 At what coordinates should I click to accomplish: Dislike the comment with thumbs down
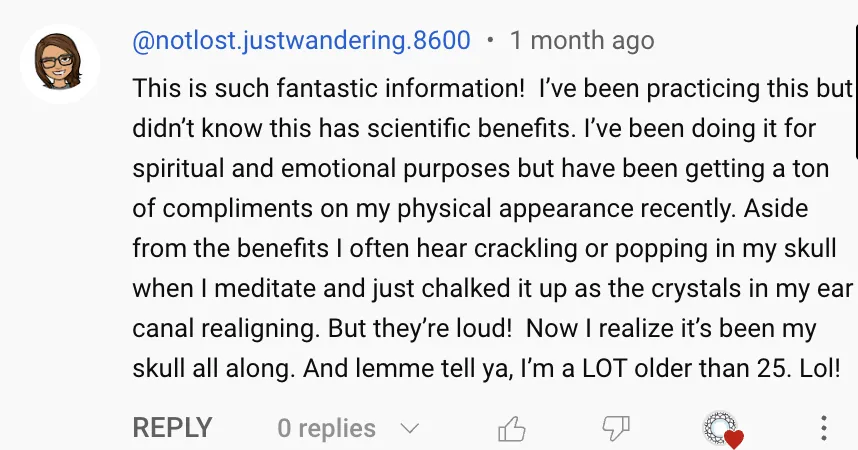tap(616, 429)
